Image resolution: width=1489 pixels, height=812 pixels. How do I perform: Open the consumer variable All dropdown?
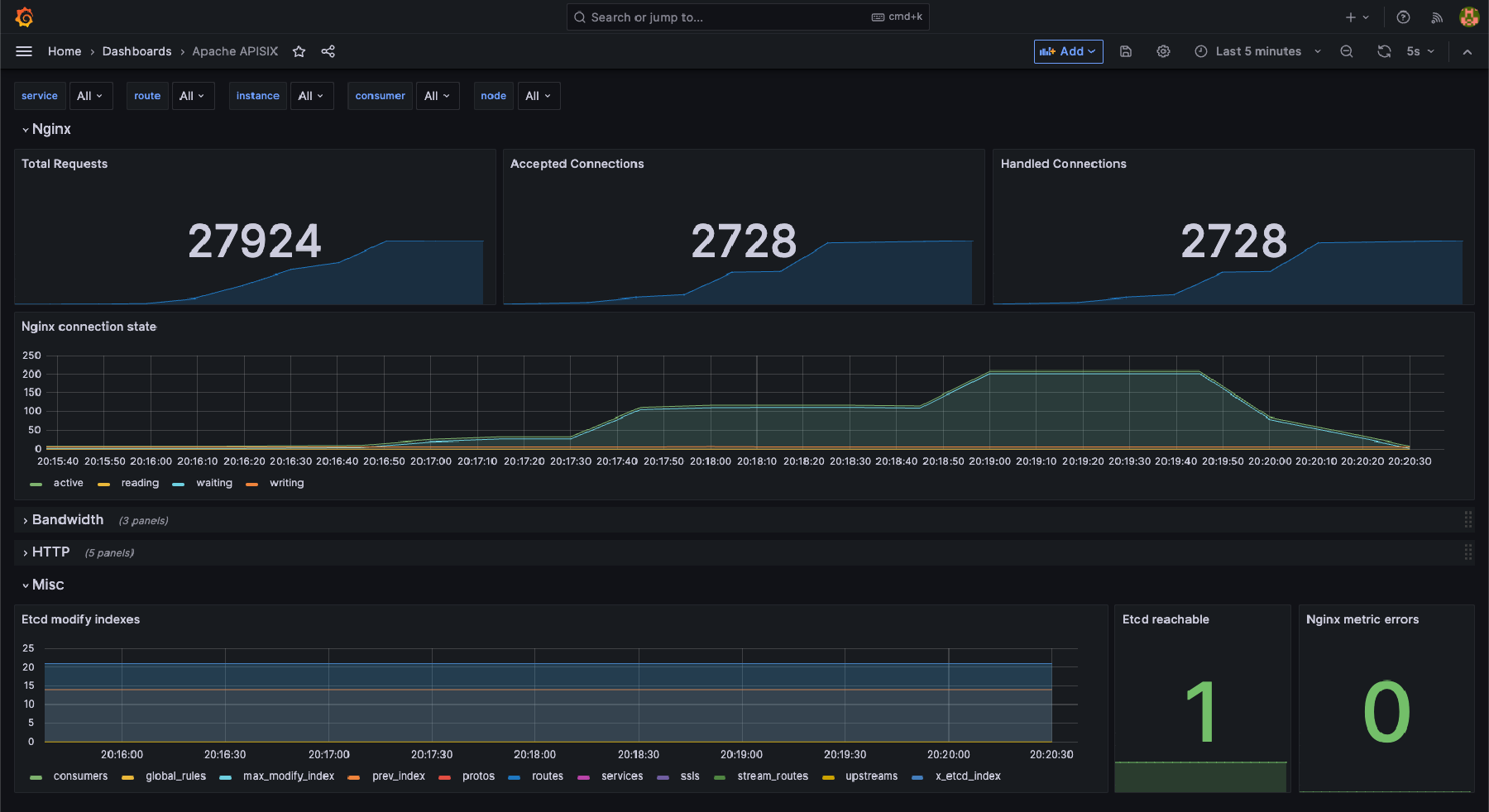[438, 96]
